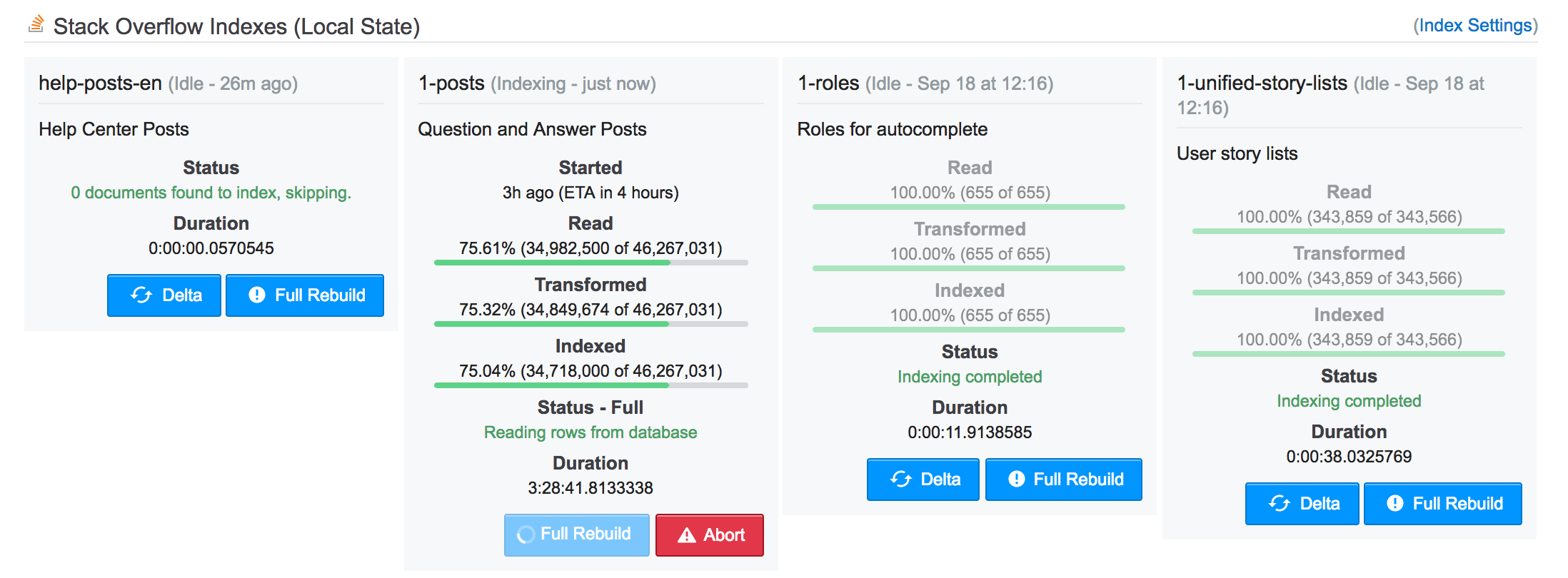Click the 1-unified-story-lists Read progress bar
Image resolution: width=1568 pixels, height=578 pixels.
pos(1349,231)
